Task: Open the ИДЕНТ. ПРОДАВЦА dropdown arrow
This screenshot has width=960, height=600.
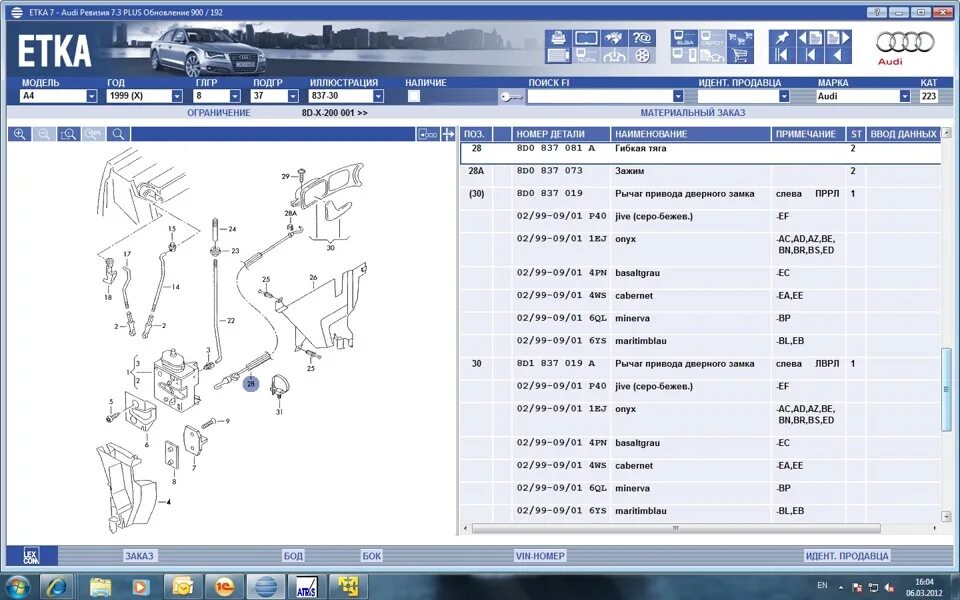Action: click(784, 96)
